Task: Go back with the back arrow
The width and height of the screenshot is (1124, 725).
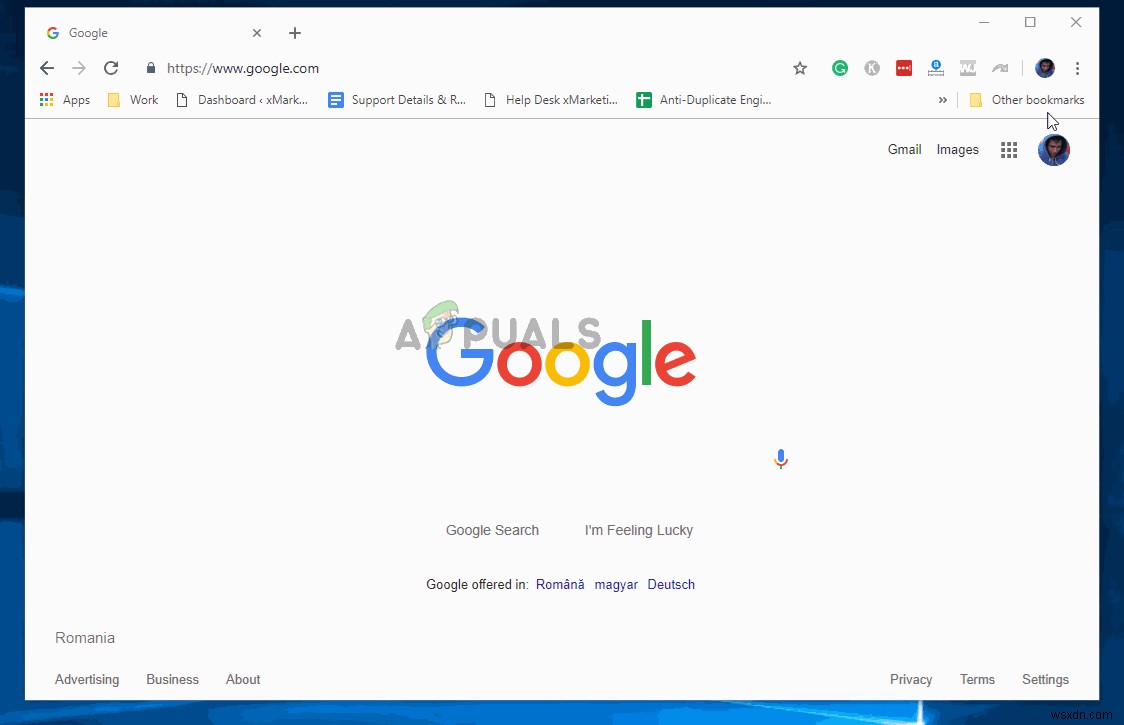Action: pos(47,68)
